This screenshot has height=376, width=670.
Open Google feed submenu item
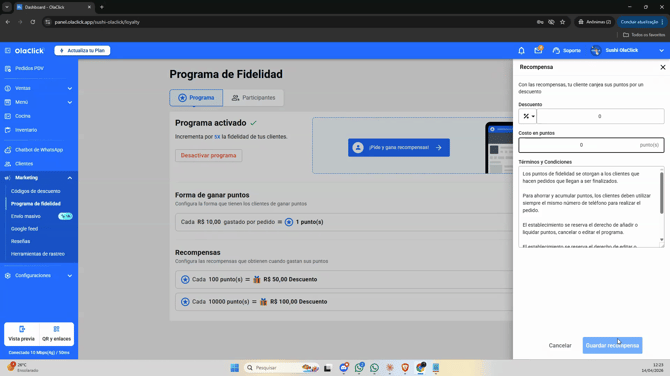(x=24, y=229)
